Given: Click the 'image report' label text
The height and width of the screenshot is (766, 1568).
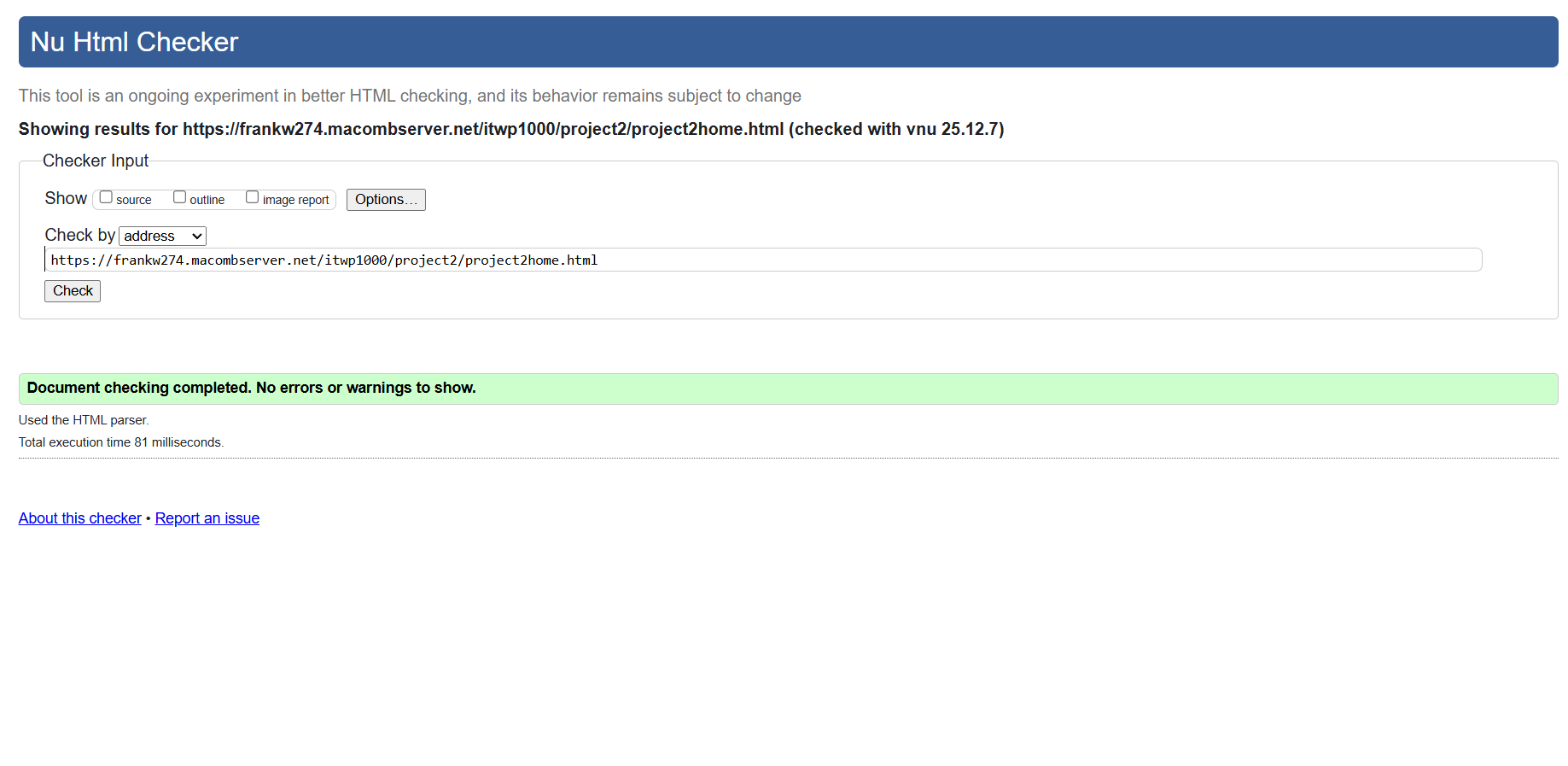Looking at the screenshot, I should pyautogui.click(x=295, y=200).
